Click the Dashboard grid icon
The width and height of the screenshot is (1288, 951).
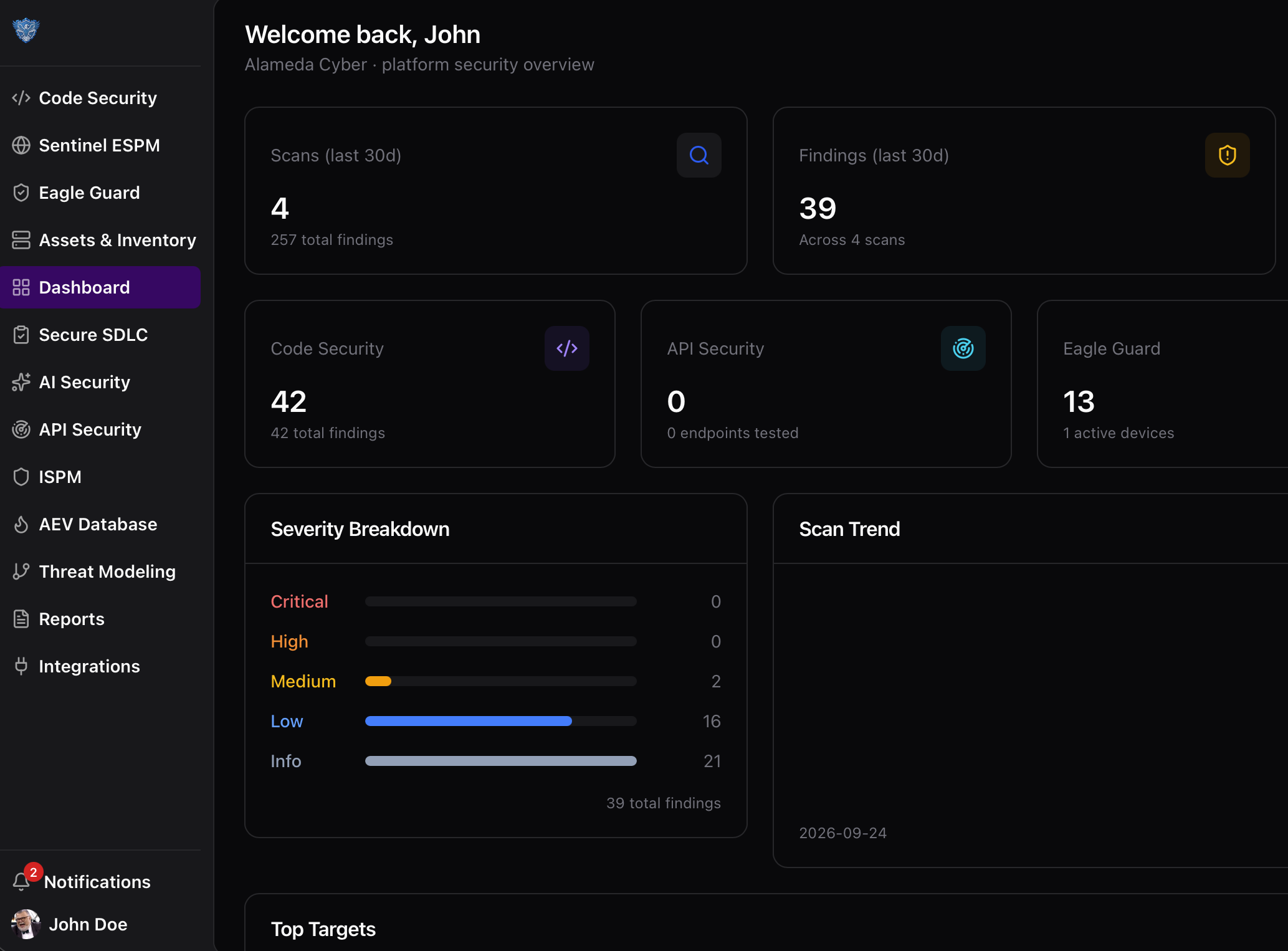[x=21, y=287]
